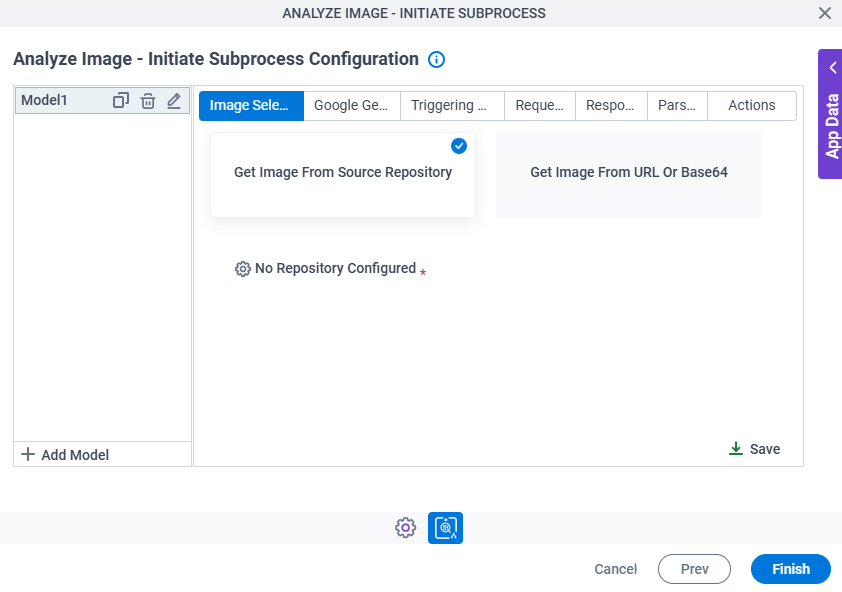Edit Model1 name with pencil icon
Image resolution: width=842 pixels, height=592 pixels.
coord(174,100)
